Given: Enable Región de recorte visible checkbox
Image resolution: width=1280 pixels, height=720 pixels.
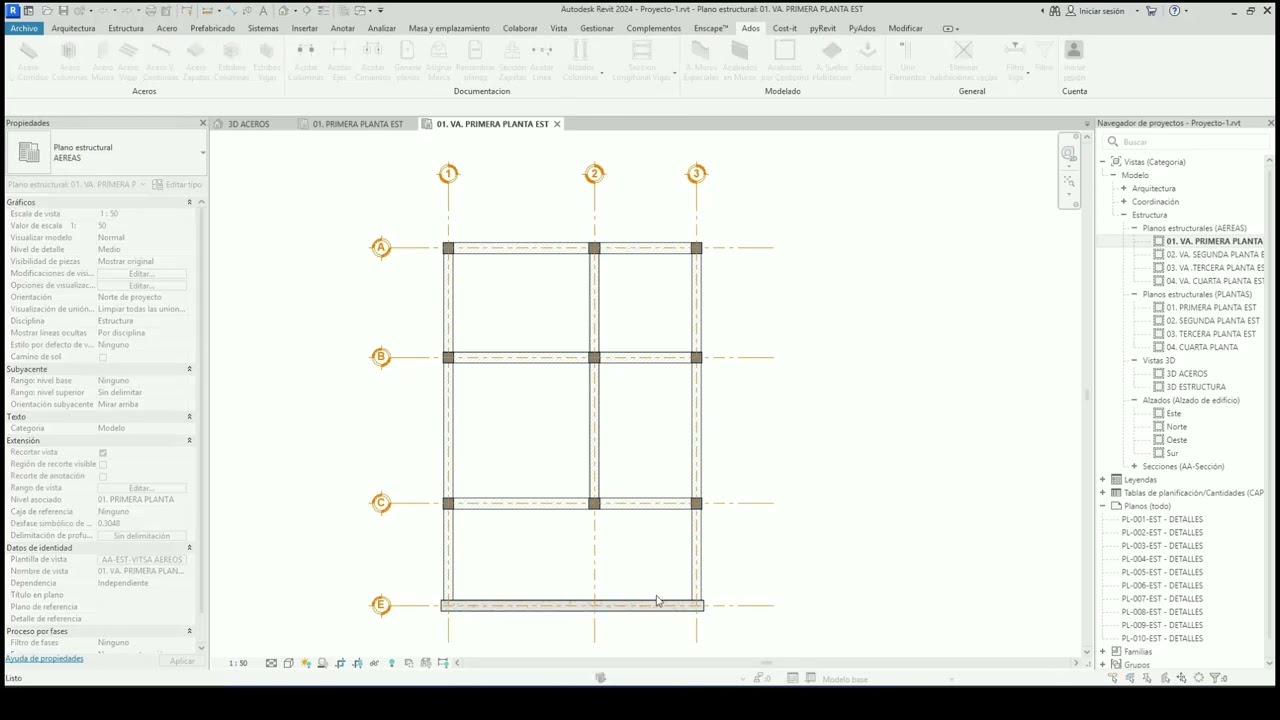Looking at the screenshot, I should 102,465.
